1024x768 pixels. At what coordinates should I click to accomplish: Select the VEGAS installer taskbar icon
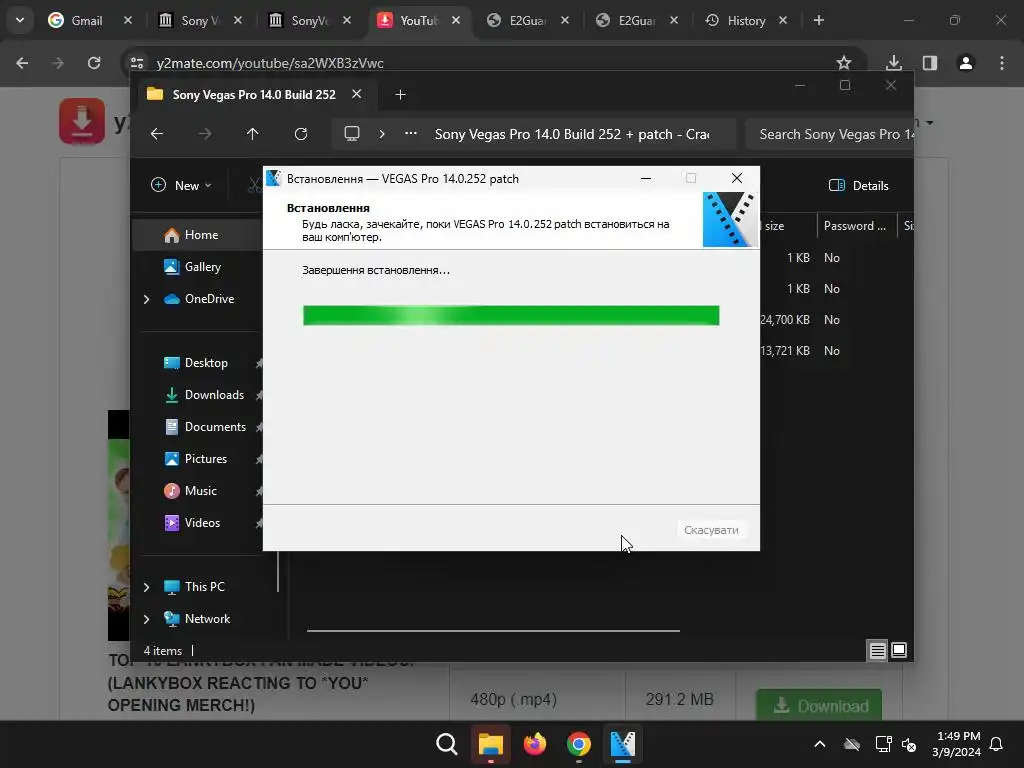(x=622, y=744)
